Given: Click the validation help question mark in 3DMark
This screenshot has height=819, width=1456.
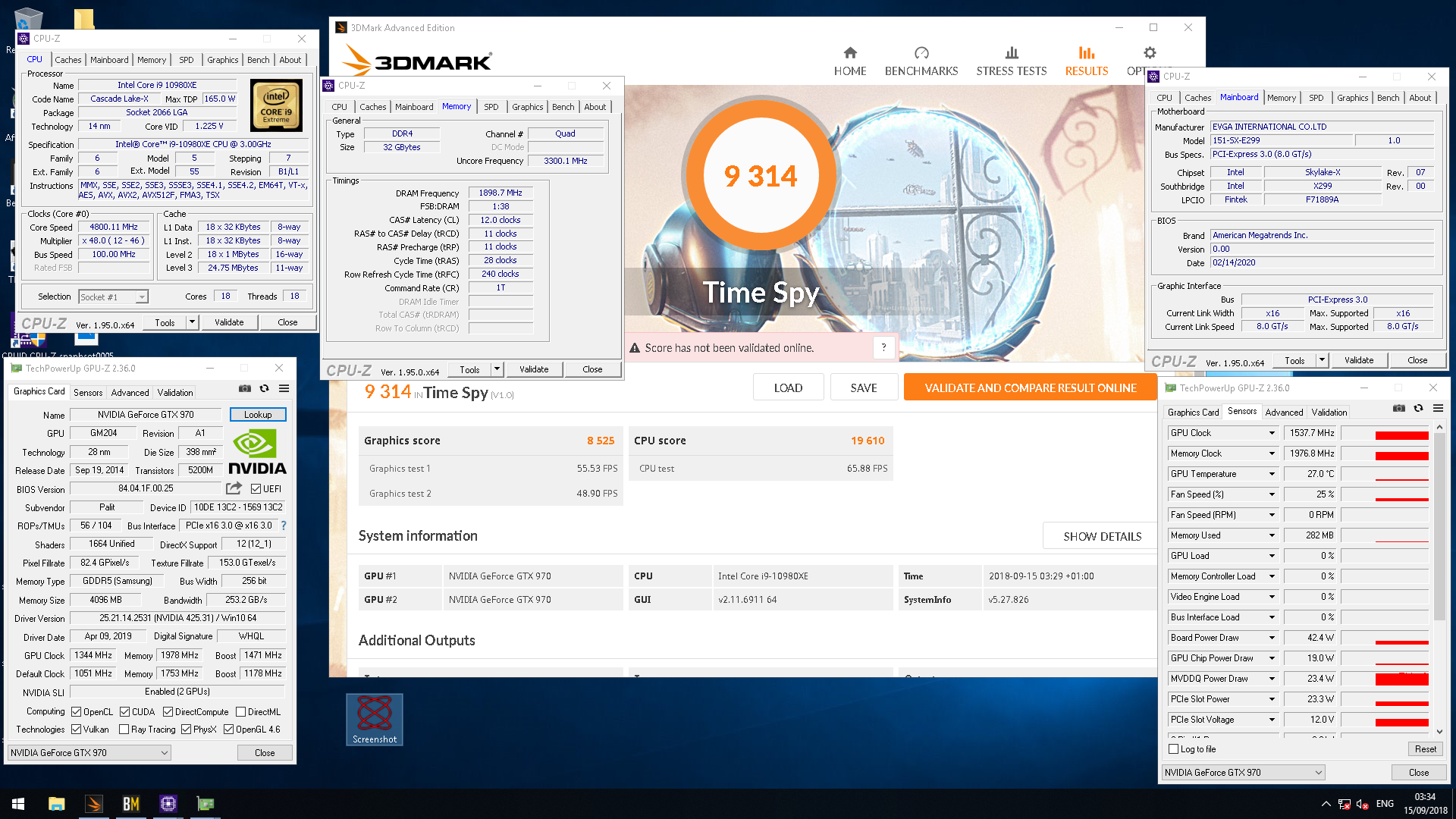Looking at the screenshot, I should point(883,347).
